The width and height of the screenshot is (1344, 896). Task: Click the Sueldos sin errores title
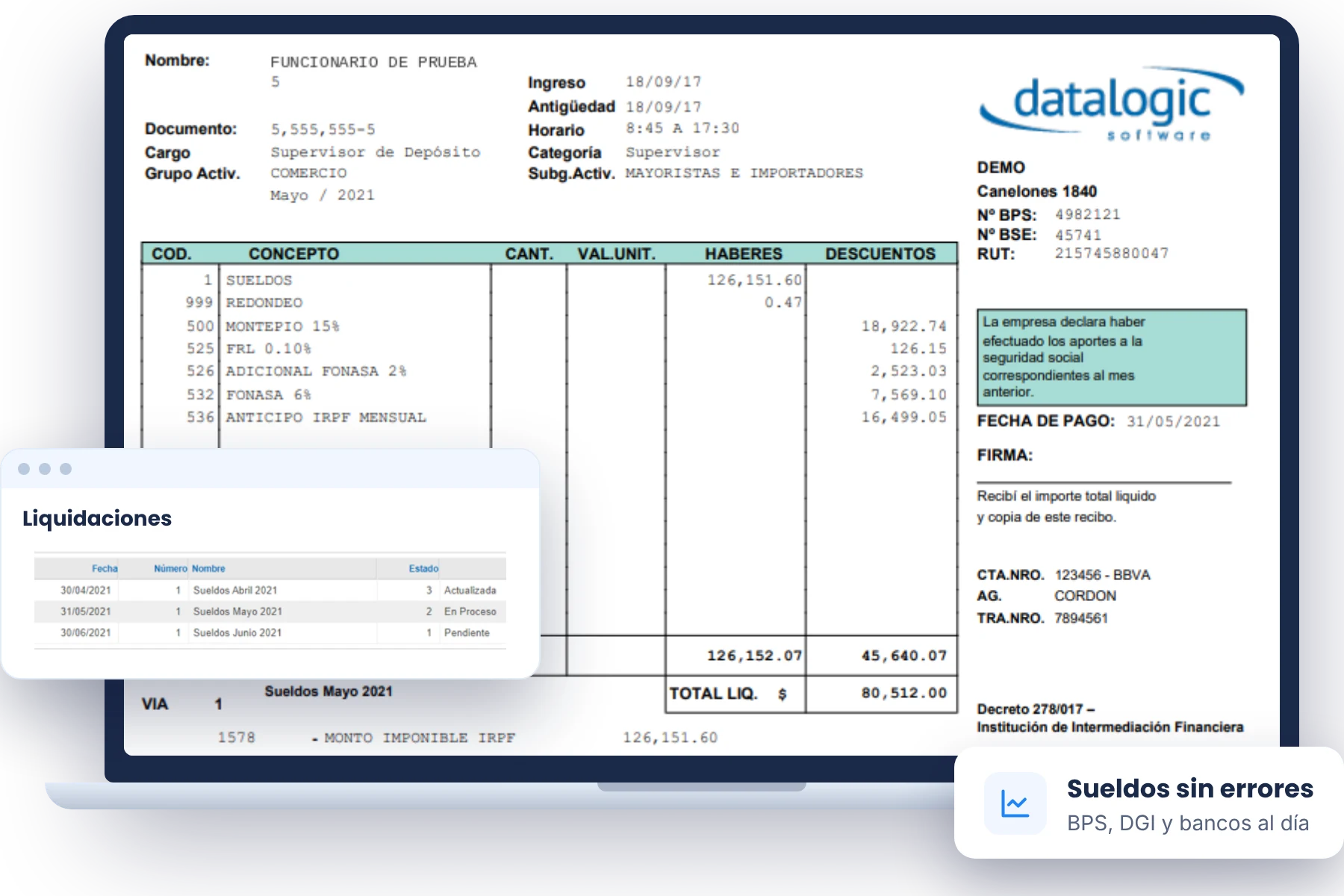click(x=1190, y=788)
